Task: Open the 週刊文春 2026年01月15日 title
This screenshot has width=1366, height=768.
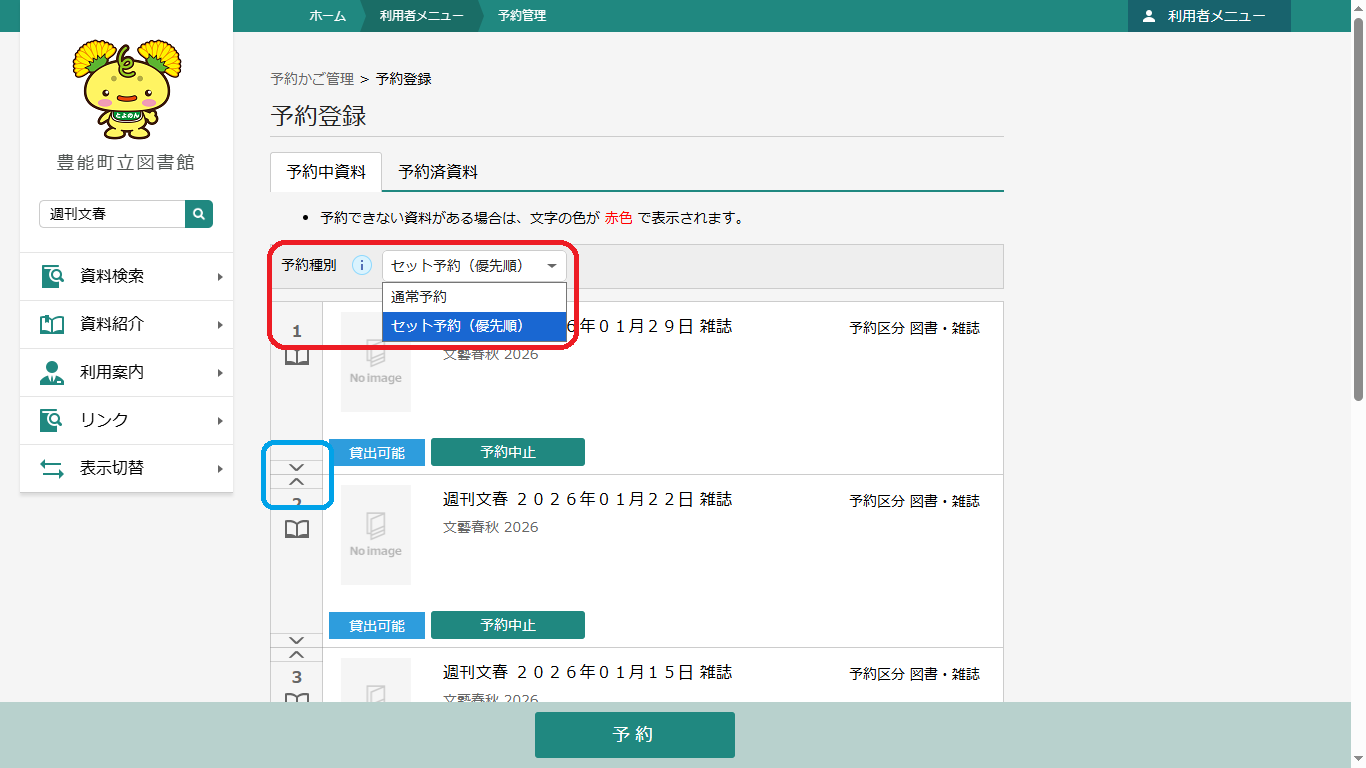Action: (587, 672)
